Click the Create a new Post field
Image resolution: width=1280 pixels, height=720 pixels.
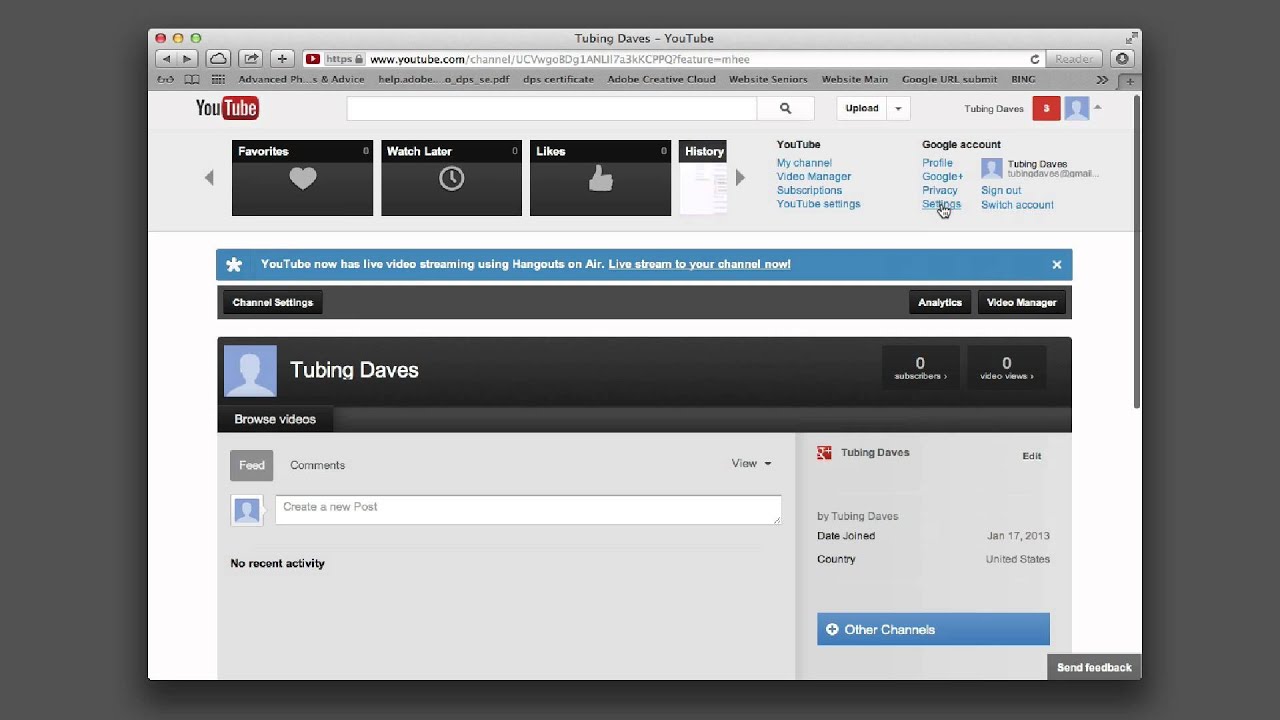(x=528, y=509)
